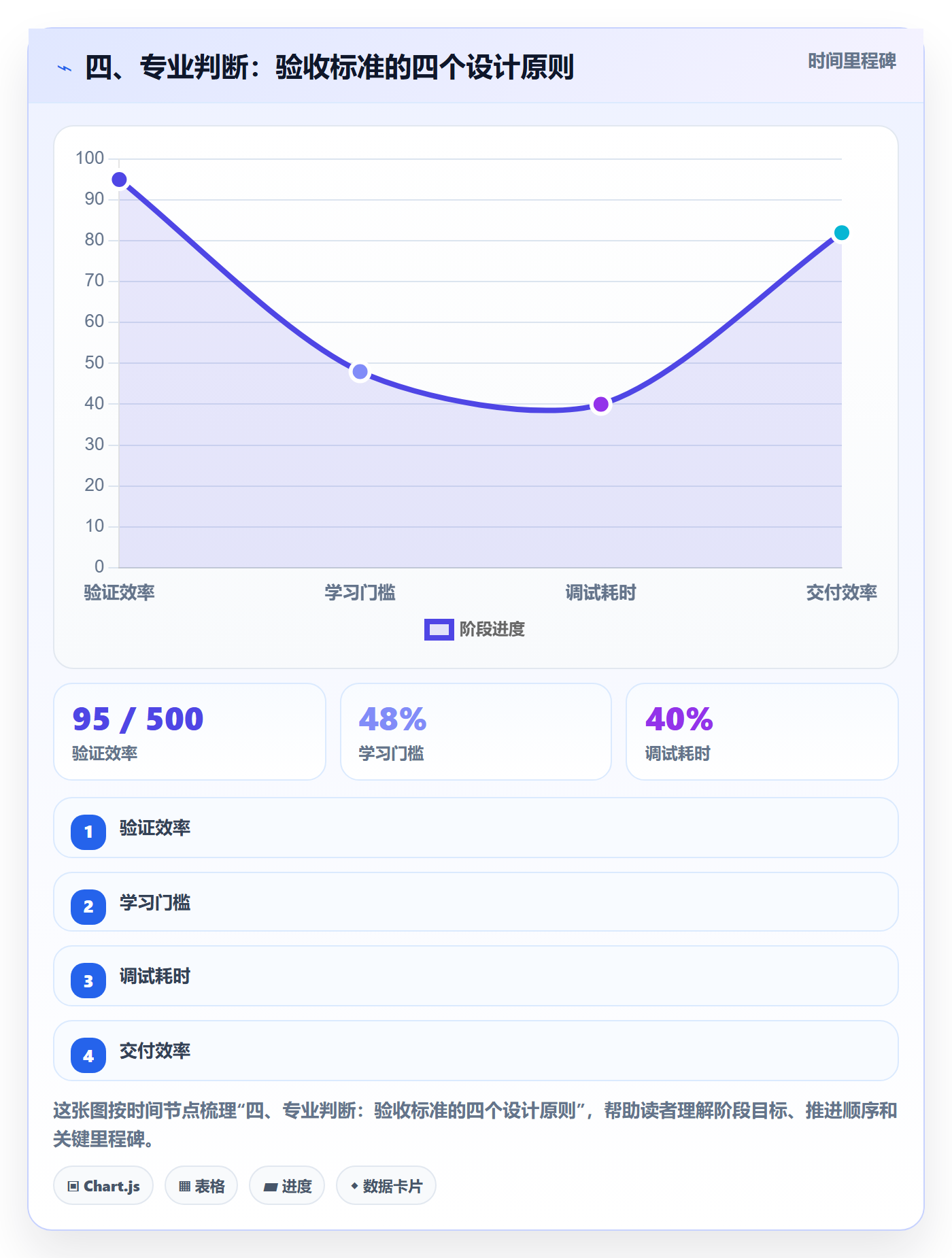Click the 50 y-axis value
The height and width of the screenshot is (1258, 952).
[x=95, y=362]
